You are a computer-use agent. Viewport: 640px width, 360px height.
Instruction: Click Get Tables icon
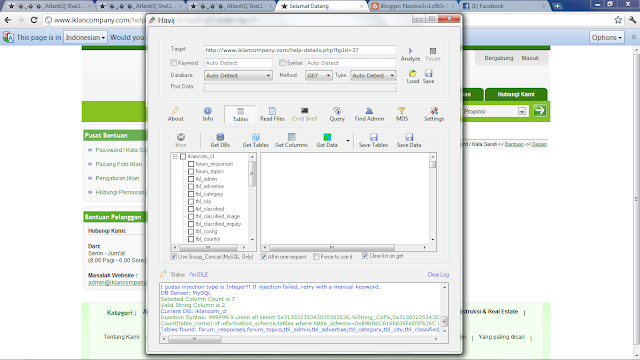256,140
